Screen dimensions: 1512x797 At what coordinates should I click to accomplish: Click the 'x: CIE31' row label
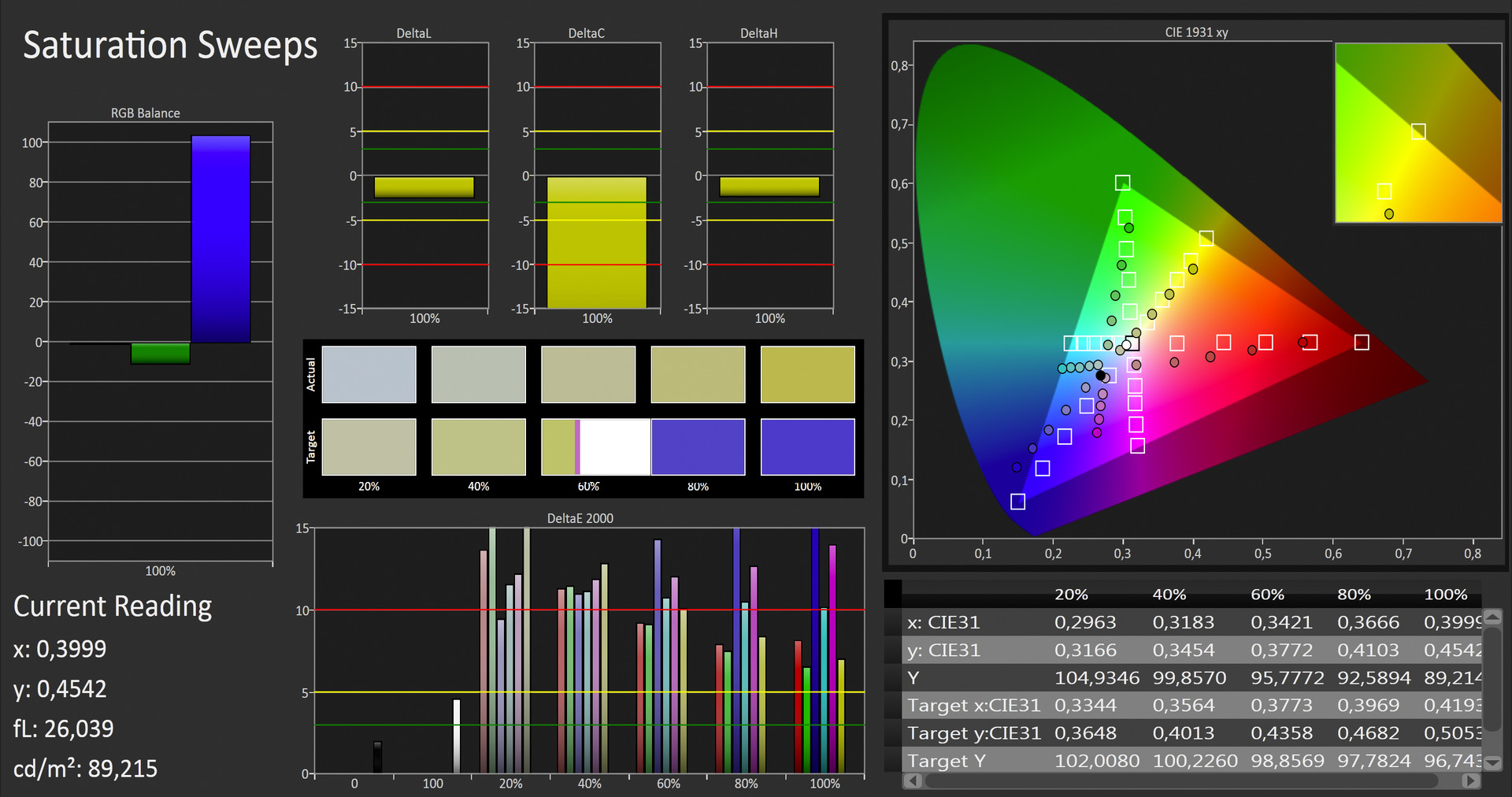pos(943,622)
